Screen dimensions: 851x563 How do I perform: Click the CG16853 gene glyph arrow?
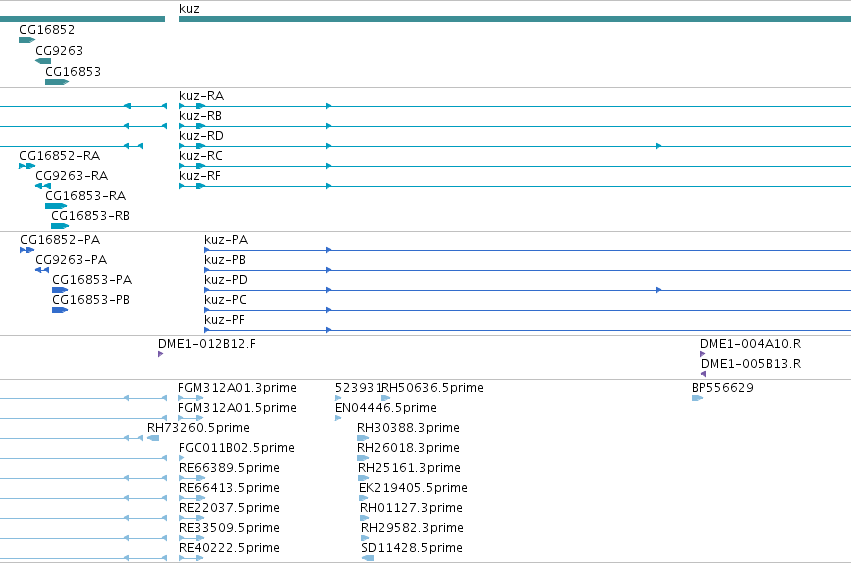57,82
